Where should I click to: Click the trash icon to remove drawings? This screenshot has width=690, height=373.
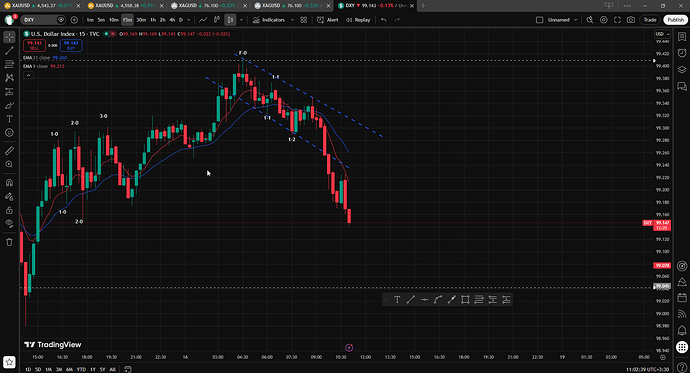9,242
